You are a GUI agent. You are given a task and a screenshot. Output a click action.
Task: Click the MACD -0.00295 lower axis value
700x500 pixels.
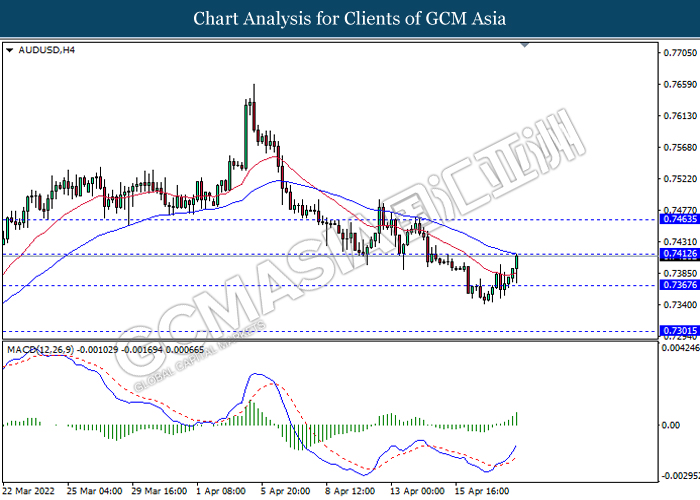pos(680,476)
